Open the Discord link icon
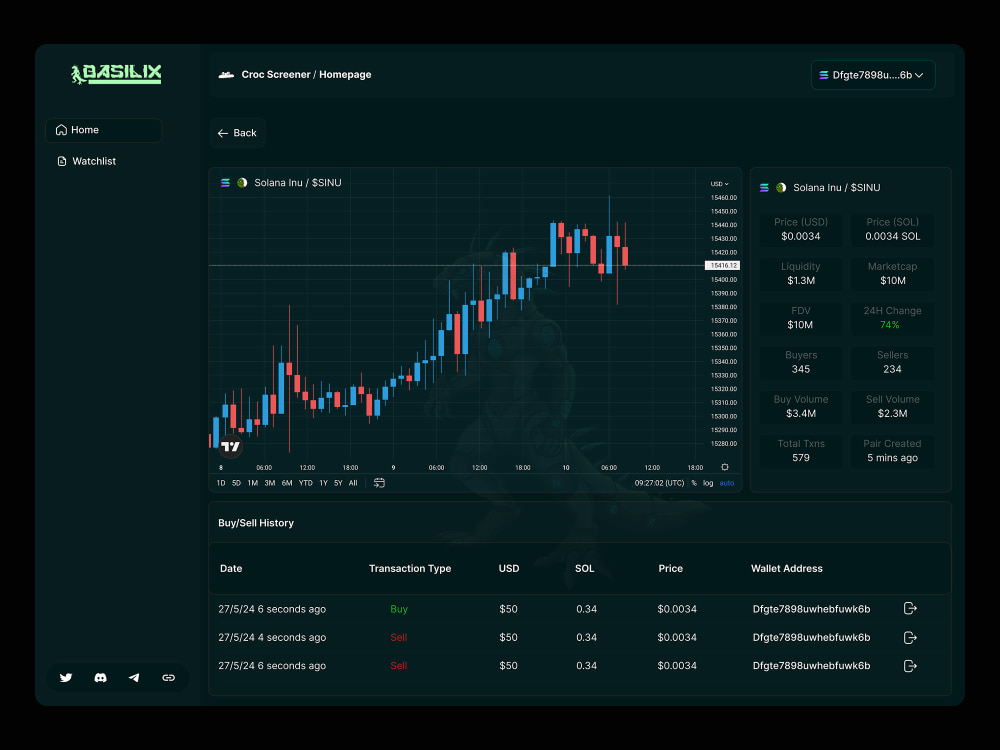The width and height of the screenshot is (1000, 750). [x=100, y=677]
